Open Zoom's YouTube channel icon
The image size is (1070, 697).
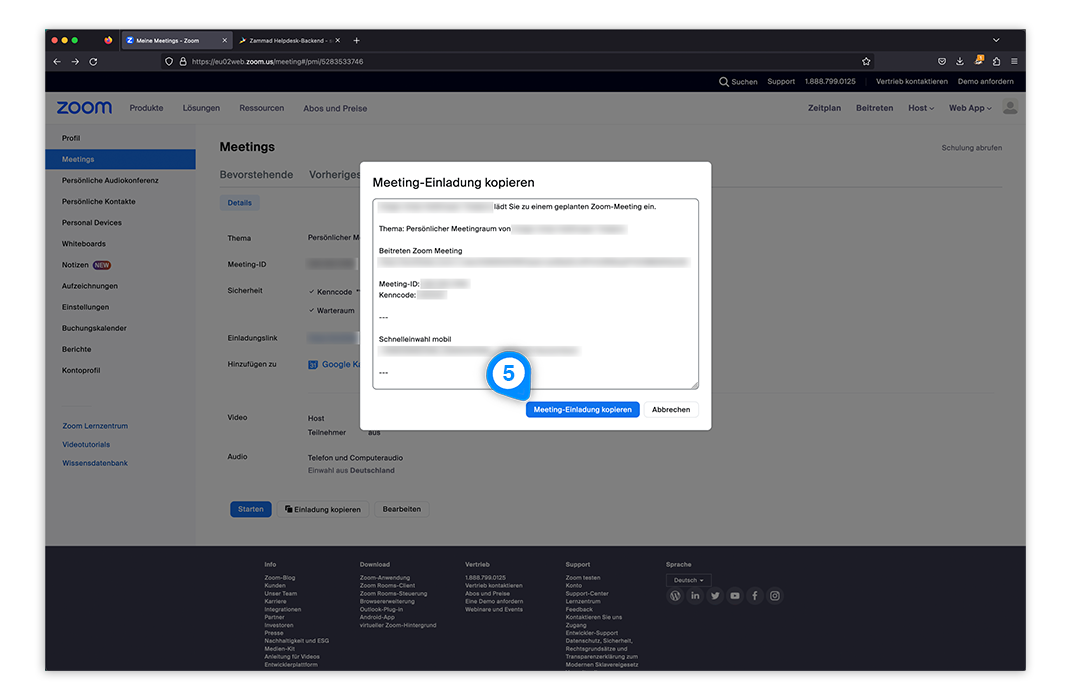click(735, 596)
